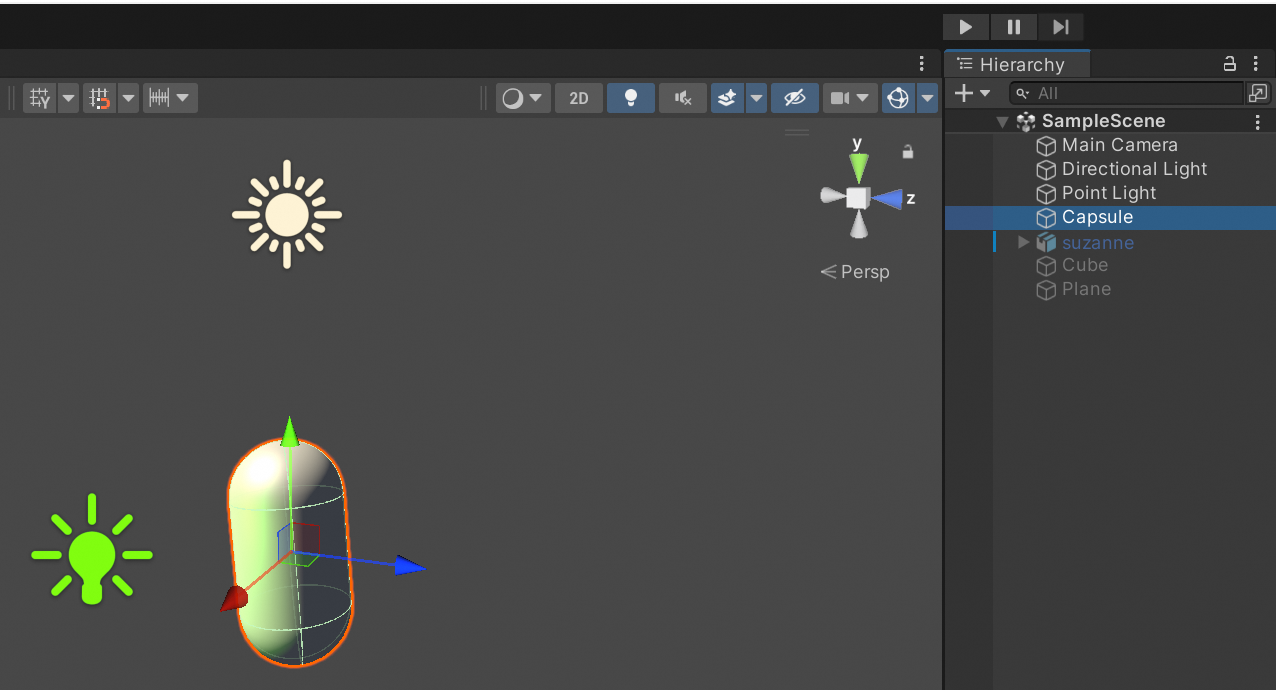The height and width of the screenshot is (690, 1276).
Task: Toggle the orientation gizmo rotation lock
Action: [x=908, y=152]
